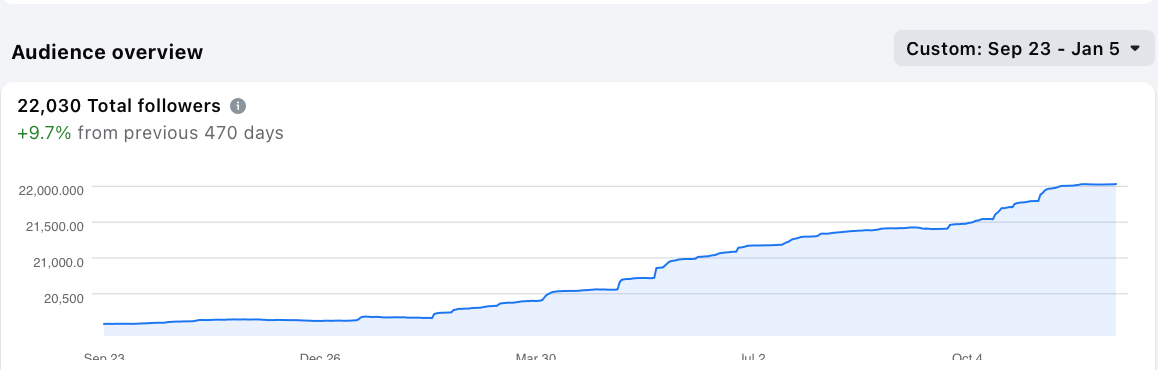
Task: Click the 22,030 Total followers heading
Action: click(x=119, y=106)
